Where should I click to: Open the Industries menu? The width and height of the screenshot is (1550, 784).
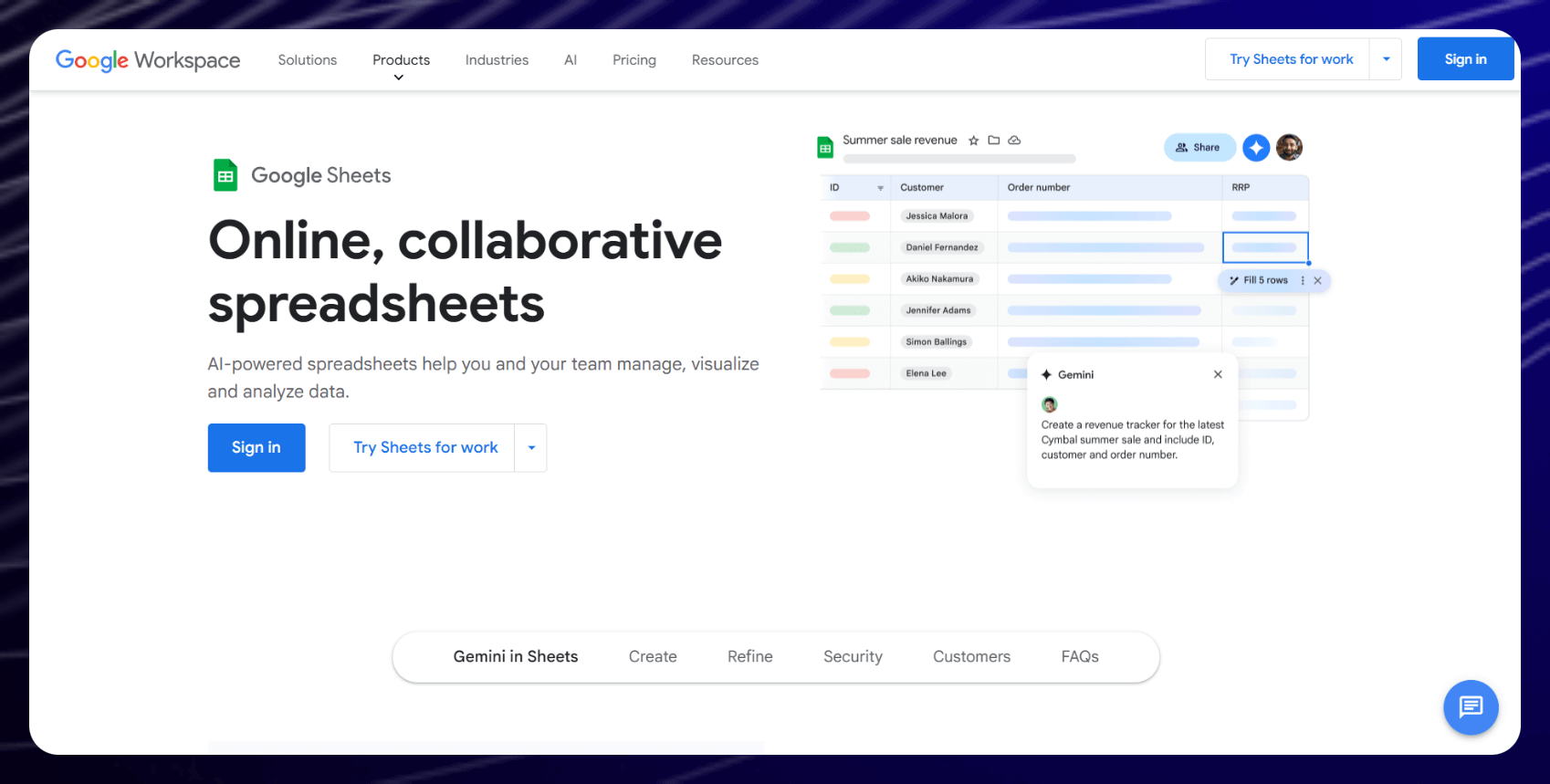coord(497,60)
